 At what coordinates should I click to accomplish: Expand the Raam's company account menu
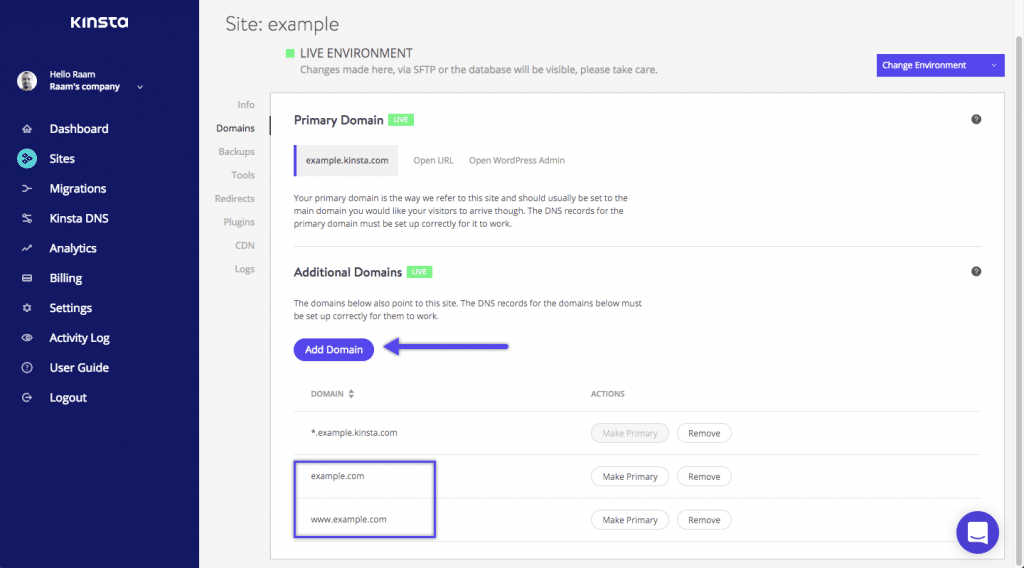[x=140, y=87]
